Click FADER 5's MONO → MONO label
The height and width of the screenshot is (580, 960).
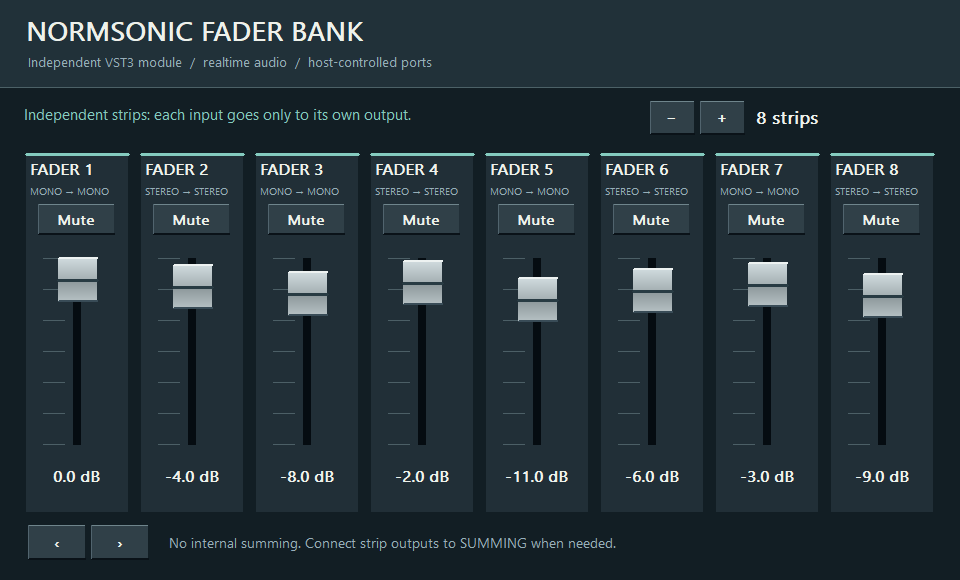(x=530, y=192)
